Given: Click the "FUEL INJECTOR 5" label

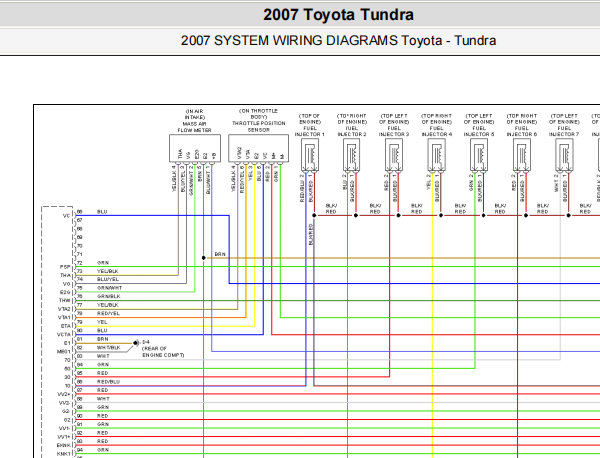Looking at the screenshot, I should pyautogui.click(x=479, y=131).
